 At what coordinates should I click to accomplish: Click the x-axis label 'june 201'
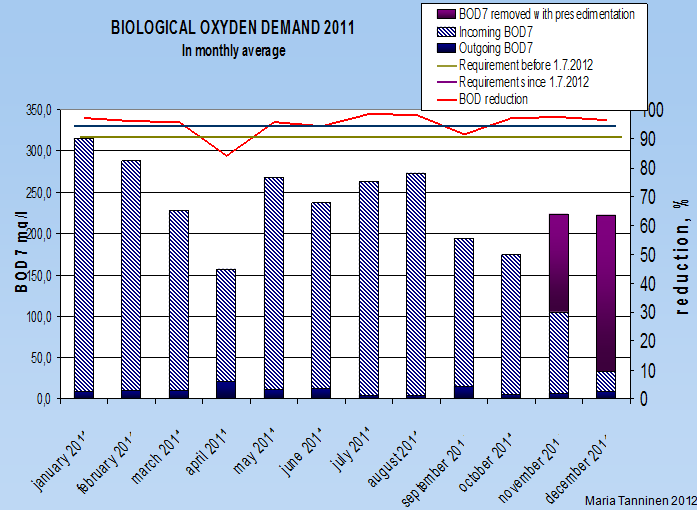302,453
